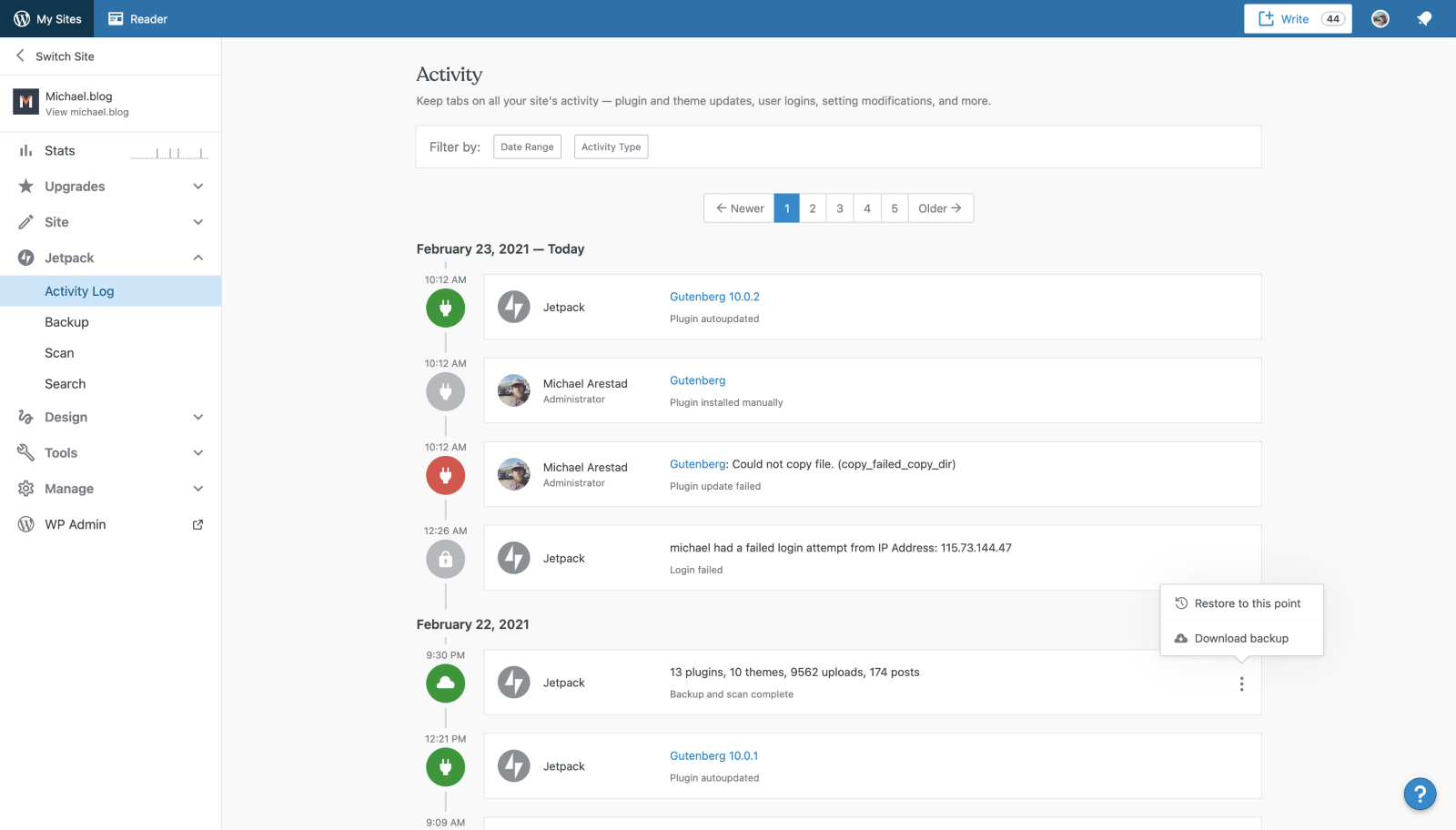Open the help question mark button
Image resolution: width=1456 pixels, height=830 pixels.
tap(1420, 794)
